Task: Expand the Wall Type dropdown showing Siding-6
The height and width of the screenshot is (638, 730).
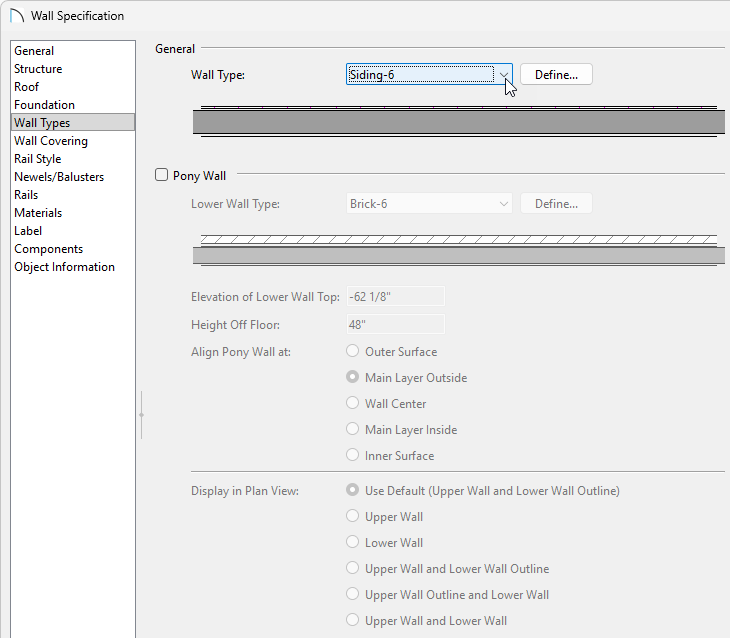Action: (429, 75)
